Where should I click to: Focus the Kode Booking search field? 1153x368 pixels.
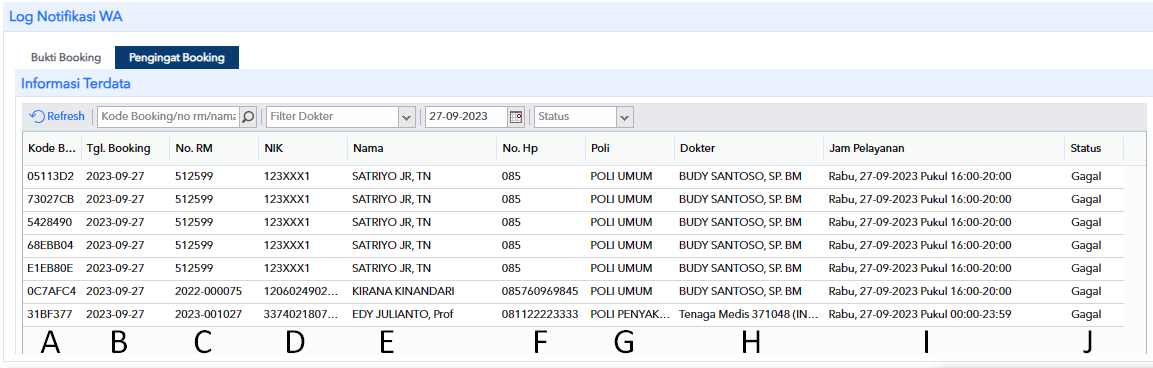coord(169,116)
